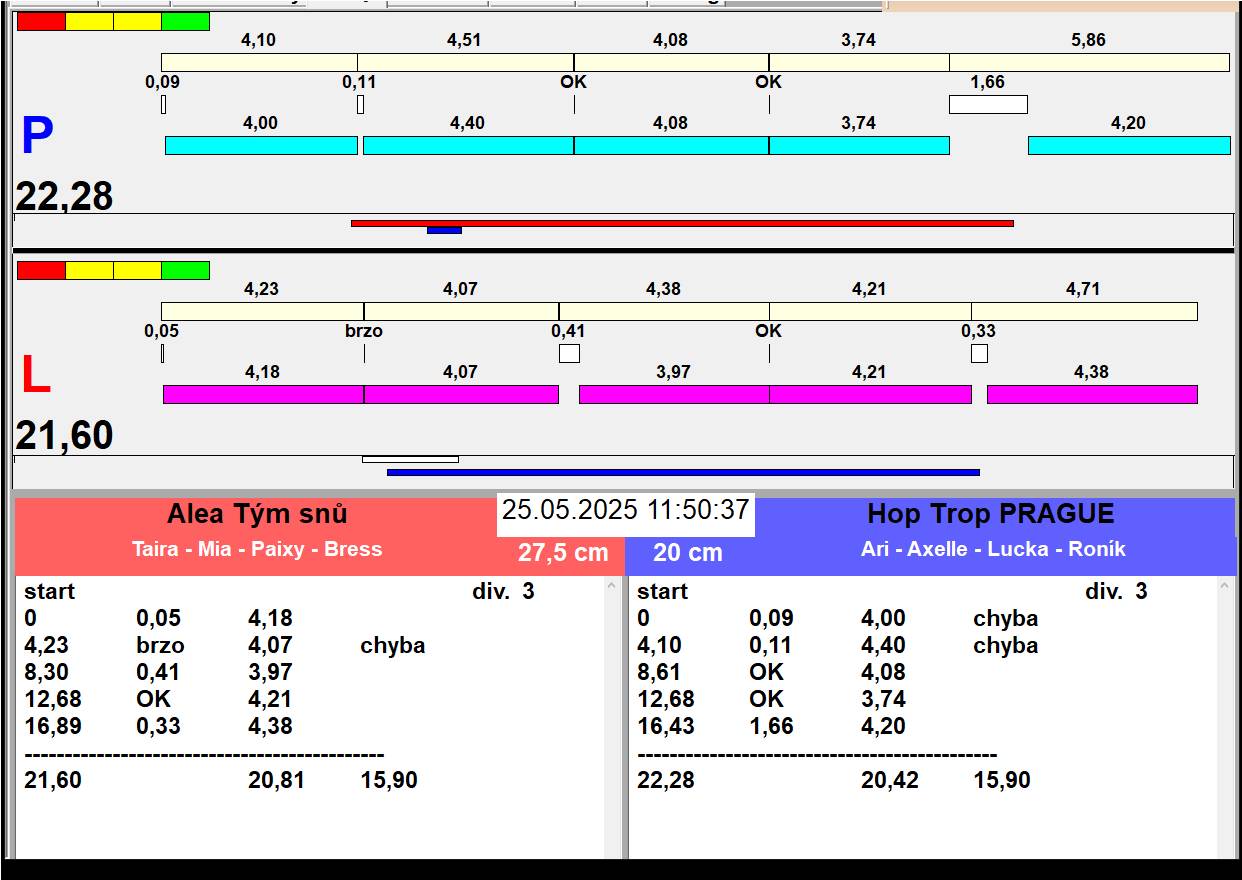This screenshot has width=1242, height=880.
Task: Select the cream 5,86 bar in lane P
Action: [x=1089, y=62]
